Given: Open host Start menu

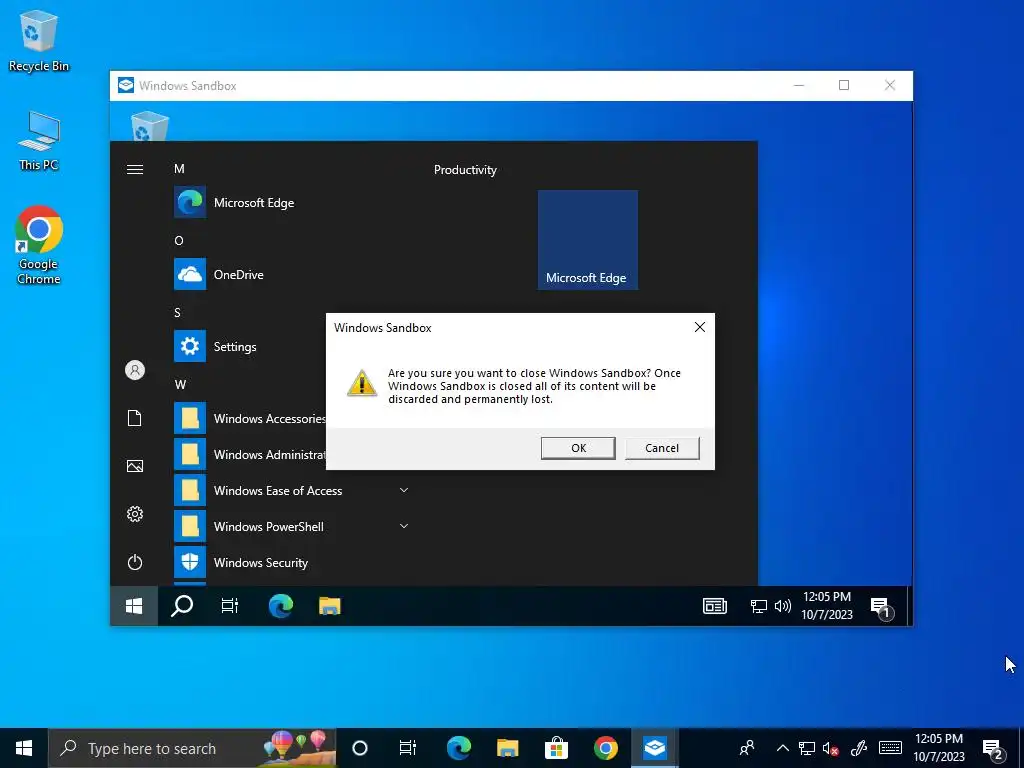Looking at the screenshot, I should [x=24, y=748].
